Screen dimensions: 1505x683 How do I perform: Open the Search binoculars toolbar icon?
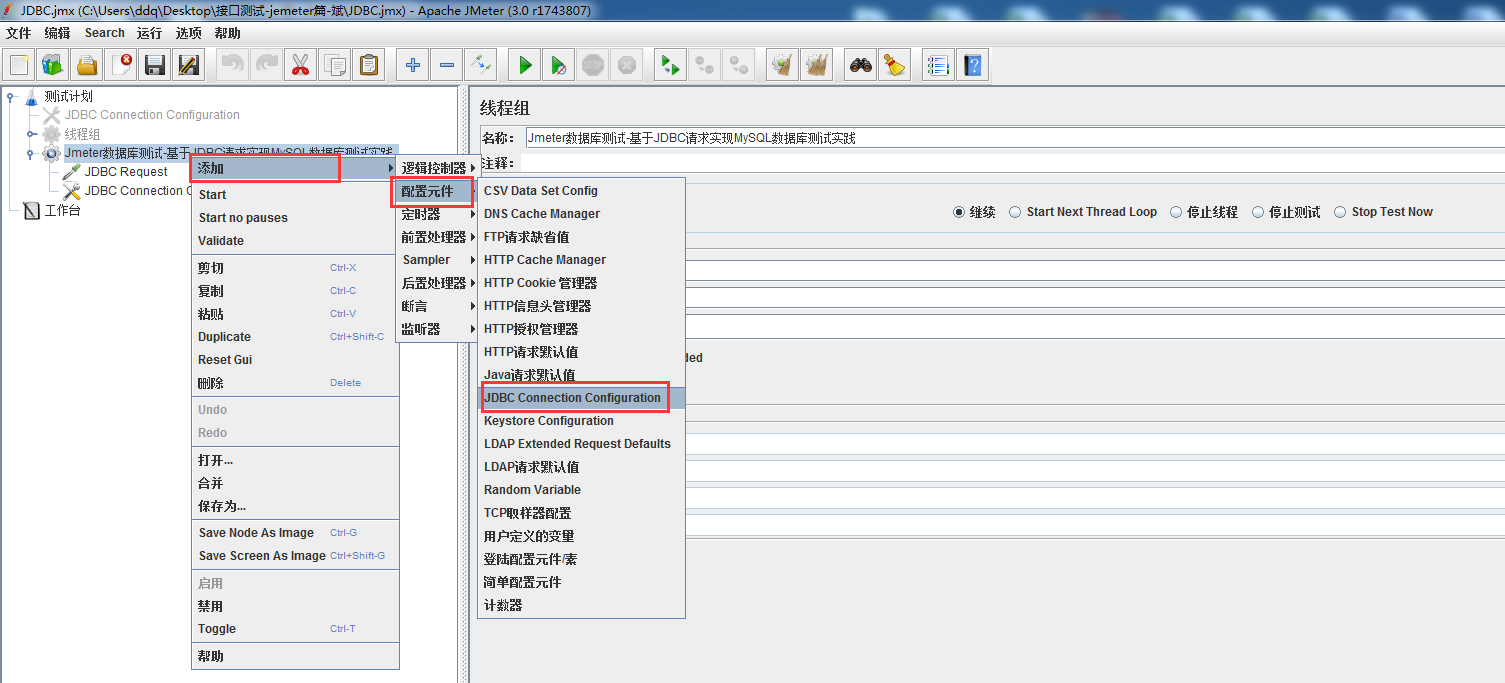point(860,64)
